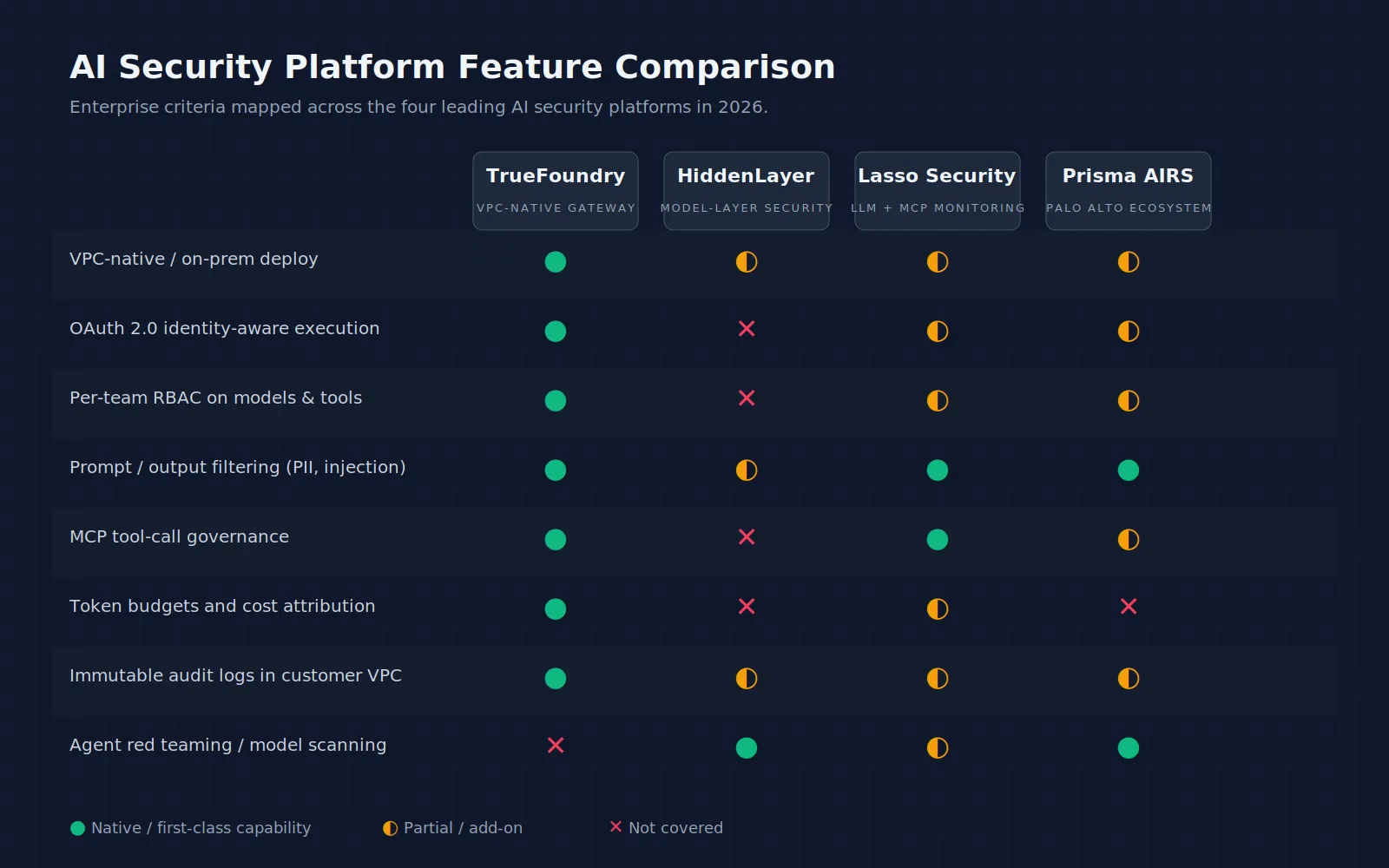Click TrueFoundry's green dot for Per-team RBAC
The width and height of the screenshot is (1389, 868).
(x=556, y=400)
